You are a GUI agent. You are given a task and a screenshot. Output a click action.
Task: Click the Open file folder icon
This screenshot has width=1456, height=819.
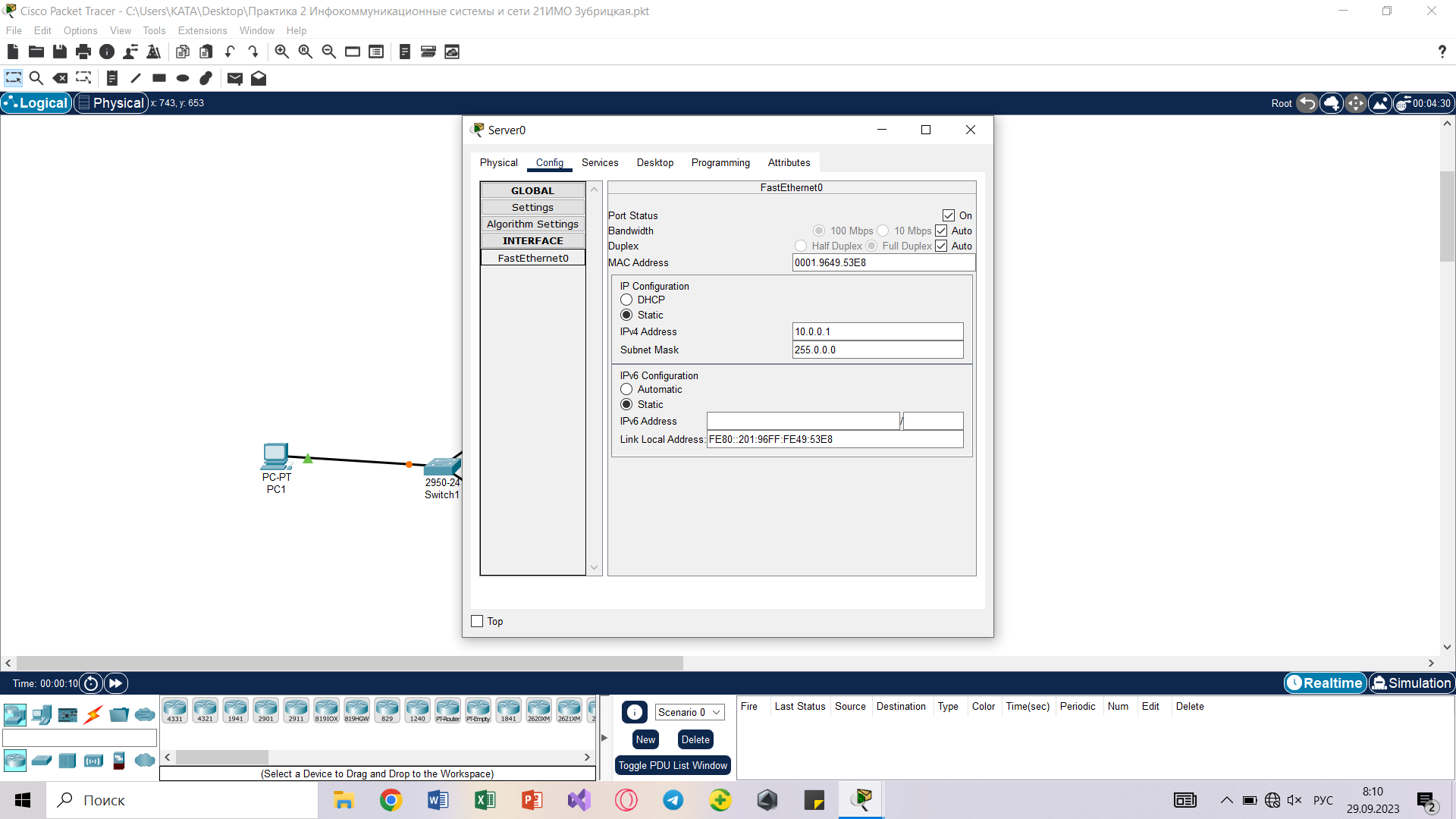tap(36, 52)
